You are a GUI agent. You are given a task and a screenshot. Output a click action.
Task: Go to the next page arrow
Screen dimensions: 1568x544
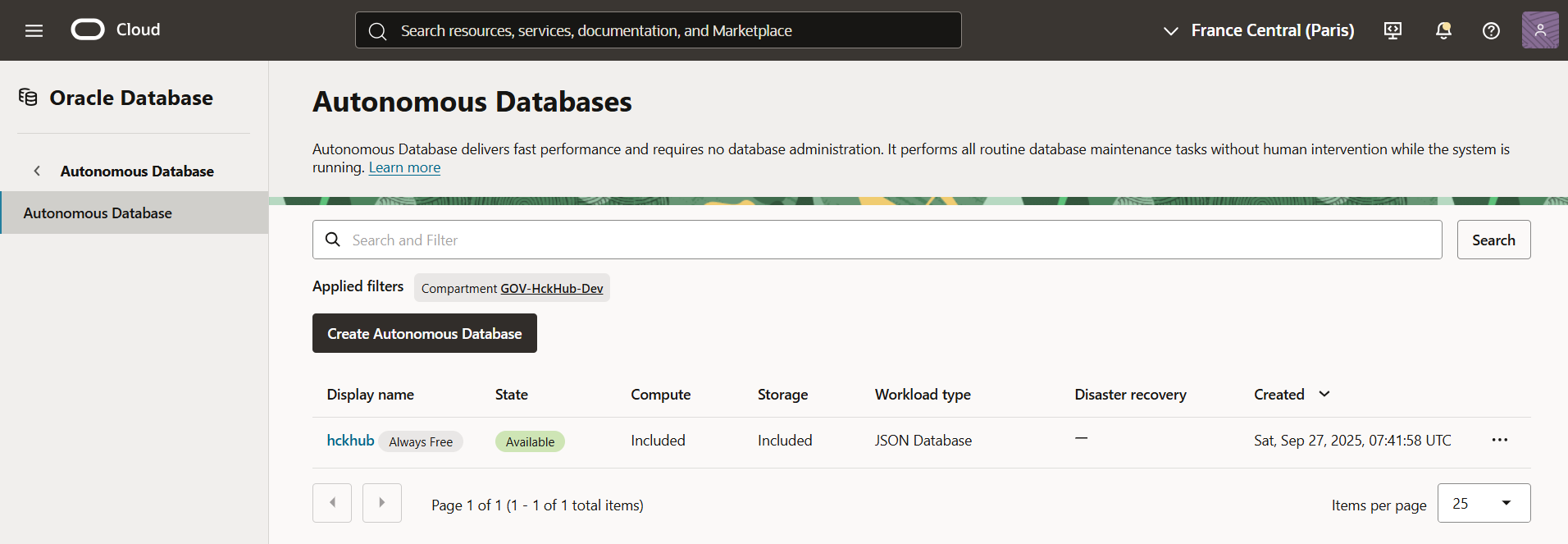[x=381, y=503]
